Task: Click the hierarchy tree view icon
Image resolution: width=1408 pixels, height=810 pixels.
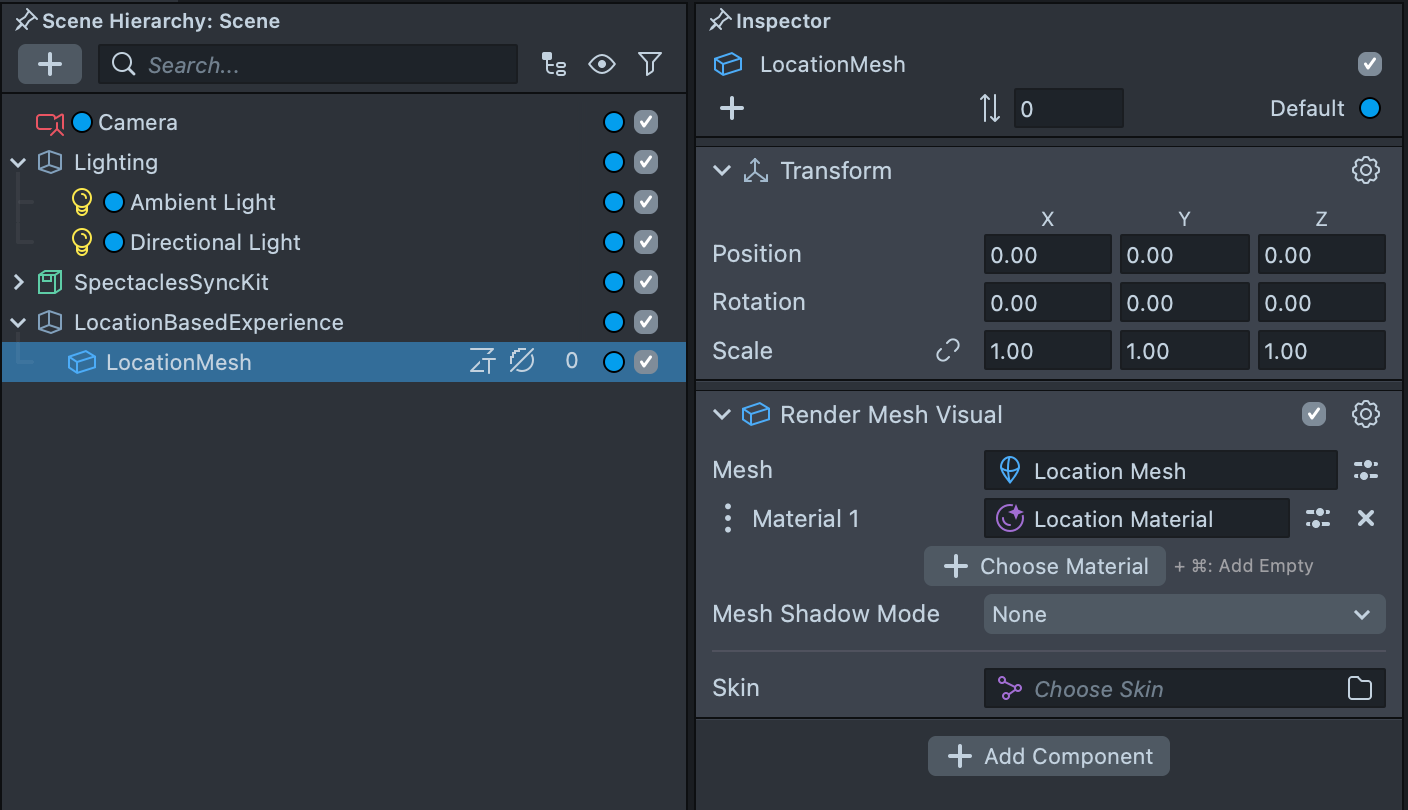Action: point(554,65)
